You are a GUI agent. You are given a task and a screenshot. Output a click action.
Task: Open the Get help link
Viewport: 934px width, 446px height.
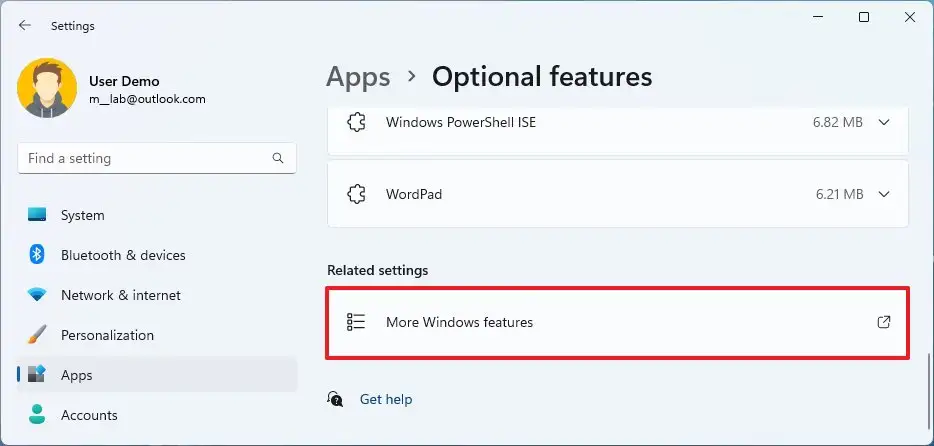[386, 399]
